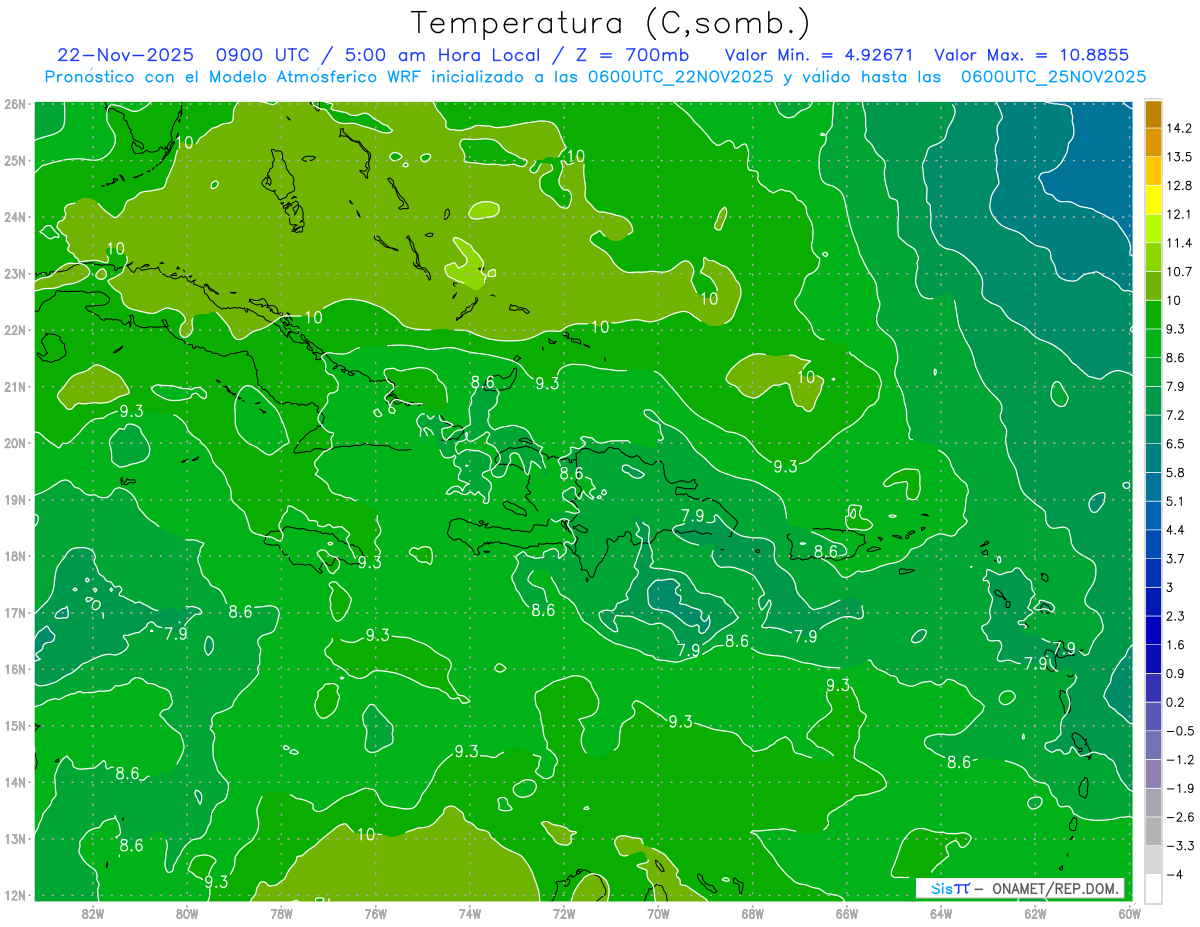The height and width of the screenshot is (927, 1200).
Task: Pick the legend color band between 14.2 and 13.5
Action: [1153, 143]
